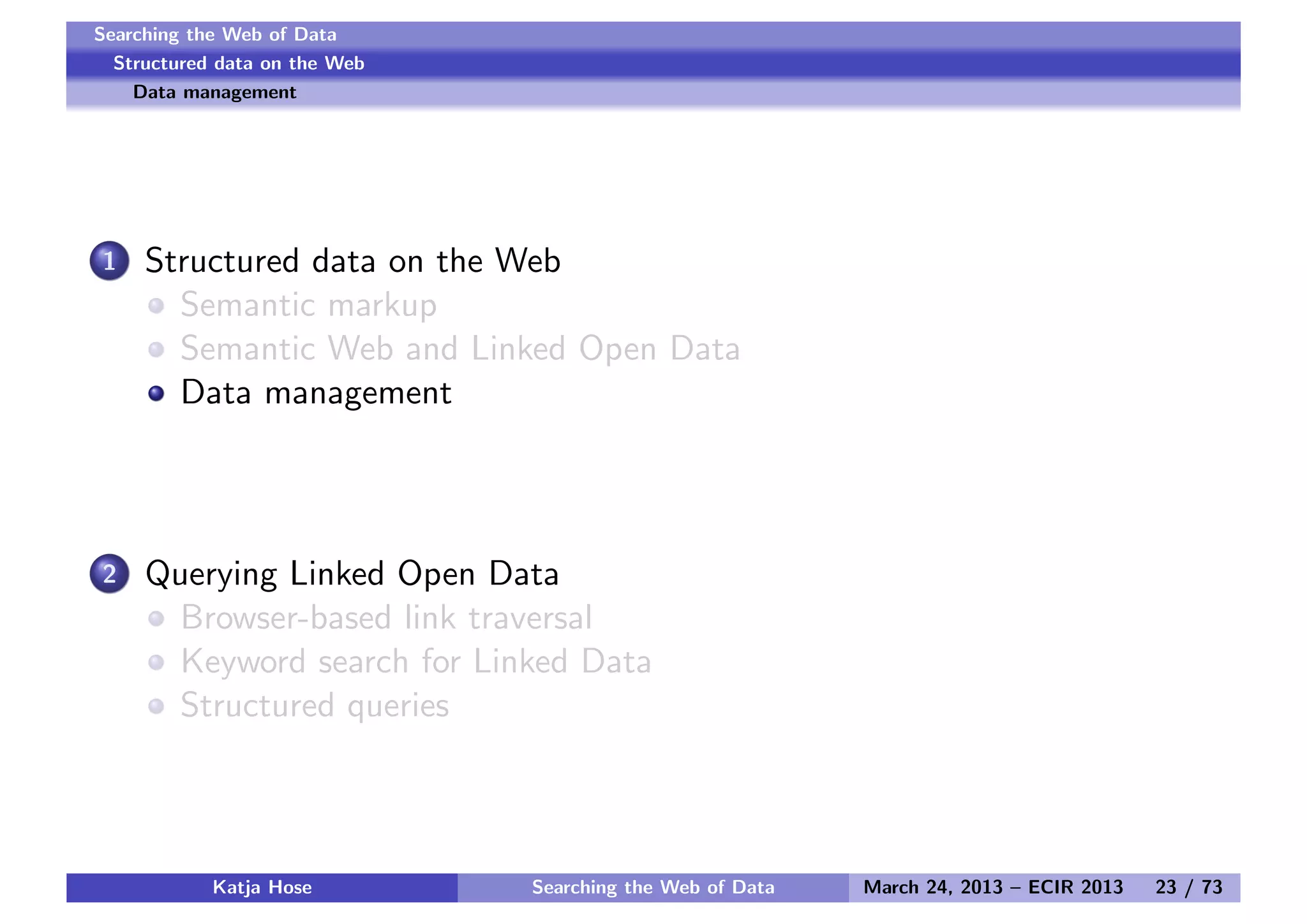Image resolution: width=1307 pixels, height=924 pixels.
Task: Click 'Structured data on the Web' header link
Action: [x=239, y=63]
